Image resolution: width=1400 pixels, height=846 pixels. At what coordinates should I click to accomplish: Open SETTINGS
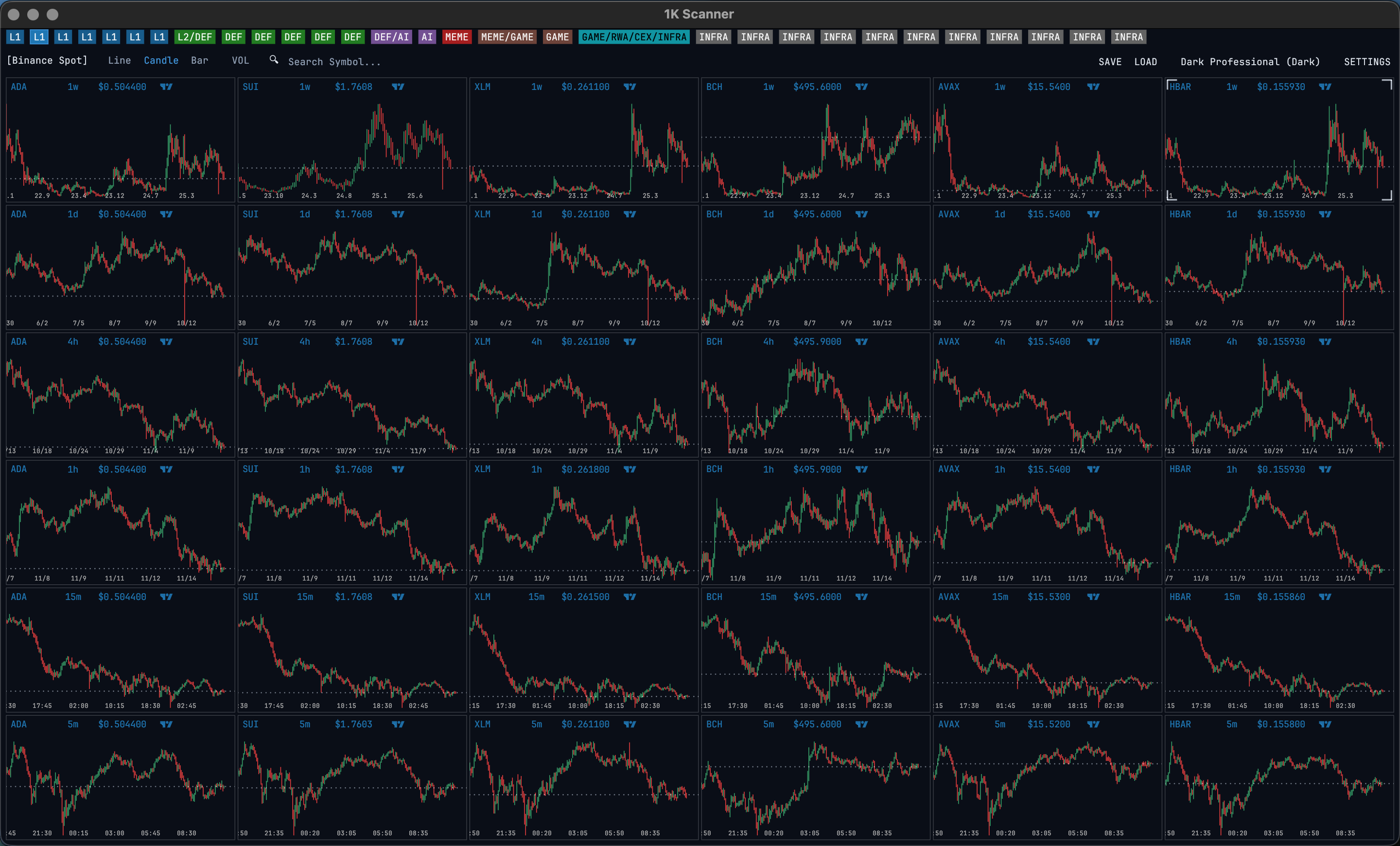click(1367, 61)
